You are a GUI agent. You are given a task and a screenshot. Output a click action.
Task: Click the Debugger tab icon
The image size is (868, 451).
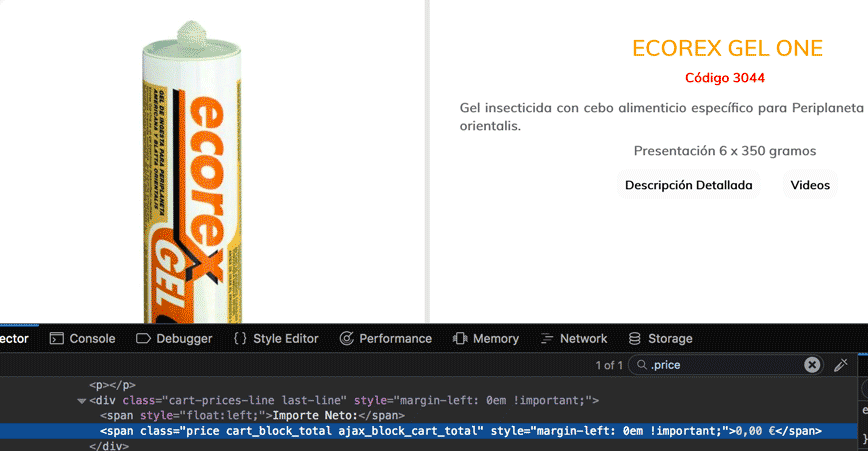coord(143,339)
